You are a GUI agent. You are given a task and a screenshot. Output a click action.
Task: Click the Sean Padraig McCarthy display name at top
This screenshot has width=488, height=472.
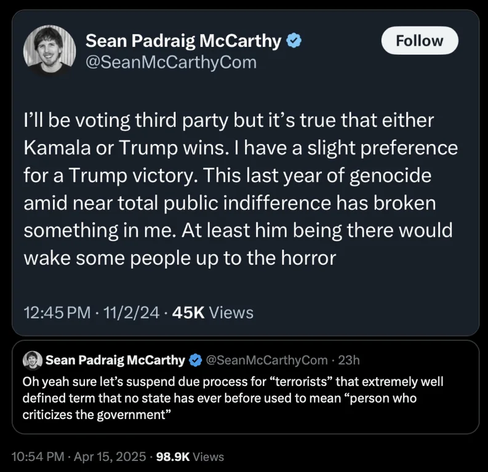183,41
